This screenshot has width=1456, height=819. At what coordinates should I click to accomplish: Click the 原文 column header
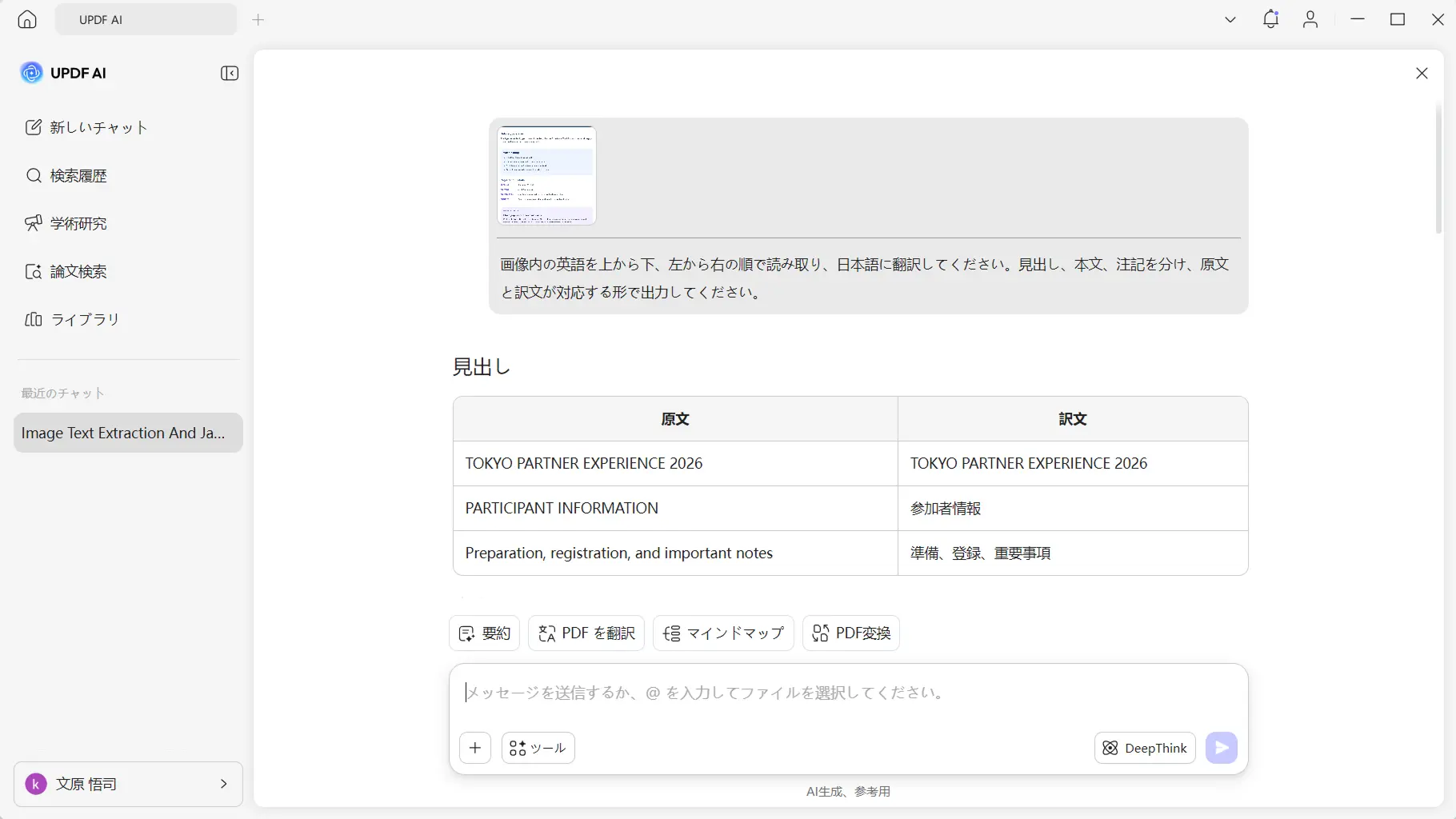[675, 419]
